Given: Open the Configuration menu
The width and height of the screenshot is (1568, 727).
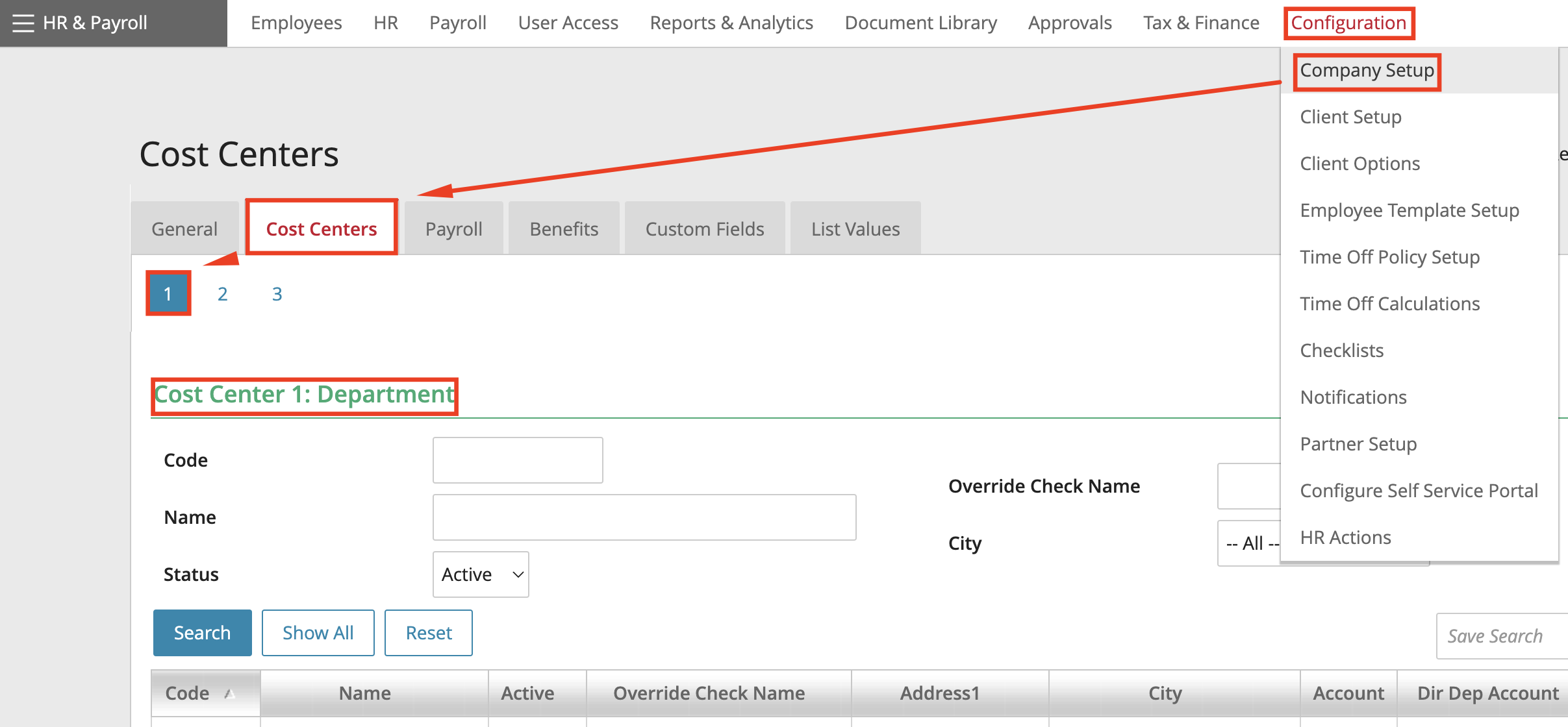Looking at the screenshot, I should click(1348, 23).
